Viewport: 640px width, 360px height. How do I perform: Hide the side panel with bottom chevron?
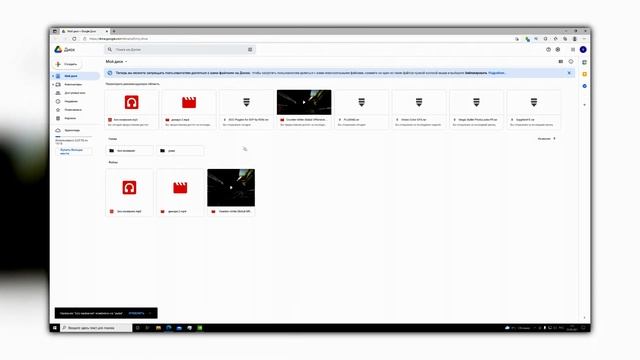click(584, 318)
